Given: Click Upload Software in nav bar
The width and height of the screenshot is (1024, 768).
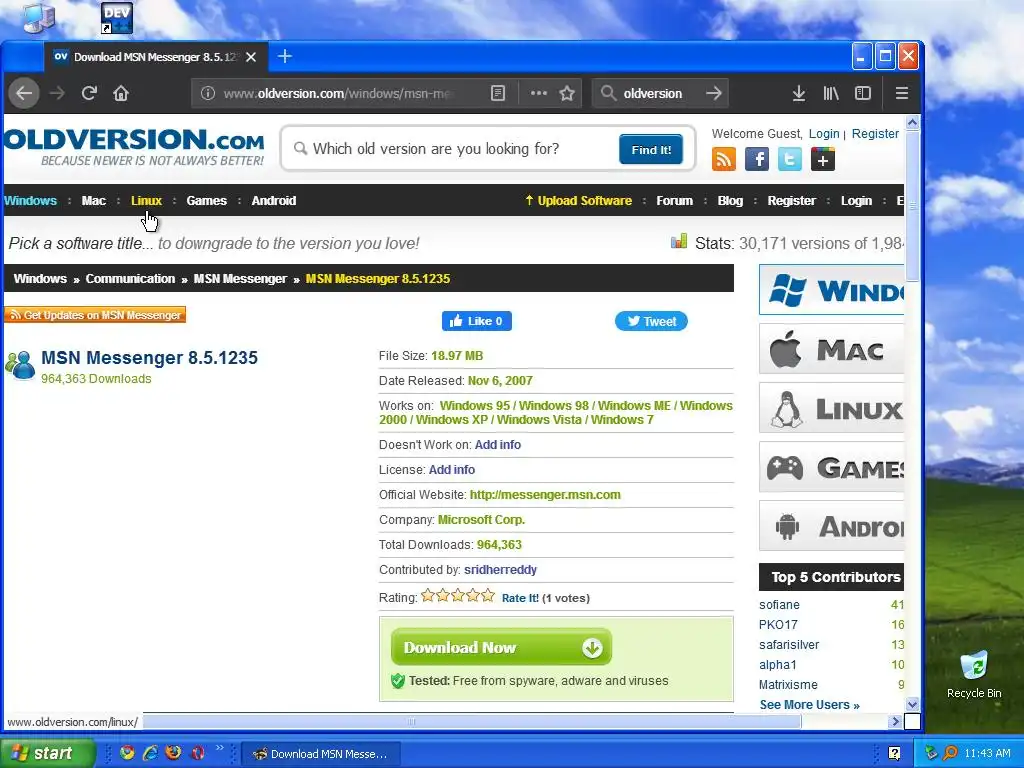Looking at the screenshot, I should [579, 200].
